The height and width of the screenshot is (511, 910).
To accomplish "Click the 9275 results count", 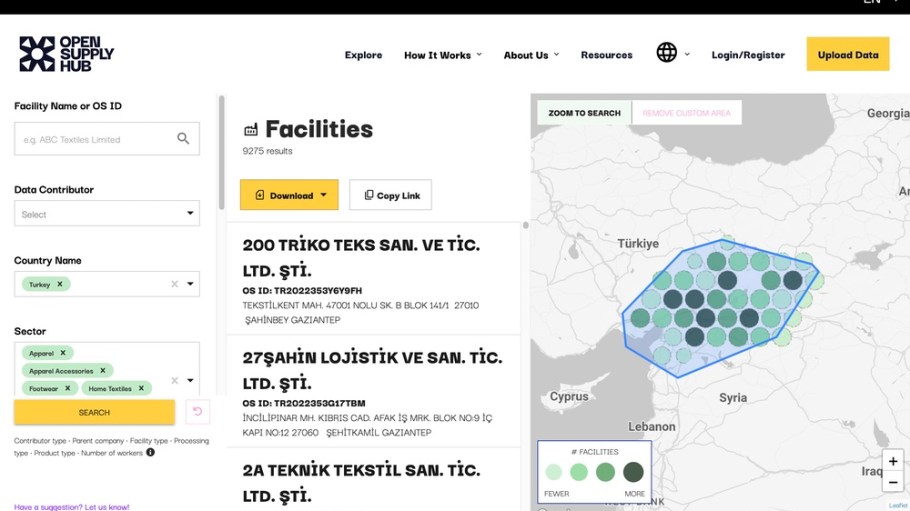I will point(268,151).
